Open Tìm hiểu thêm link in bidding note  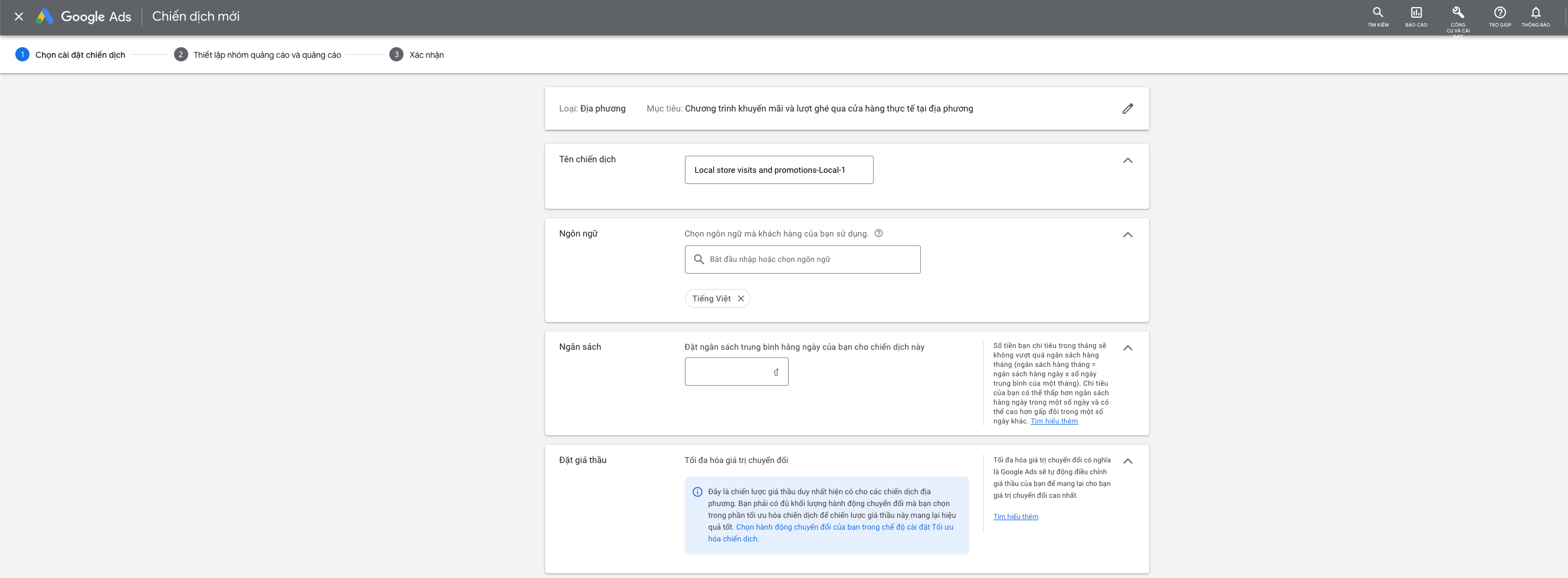click(1015, 517)
